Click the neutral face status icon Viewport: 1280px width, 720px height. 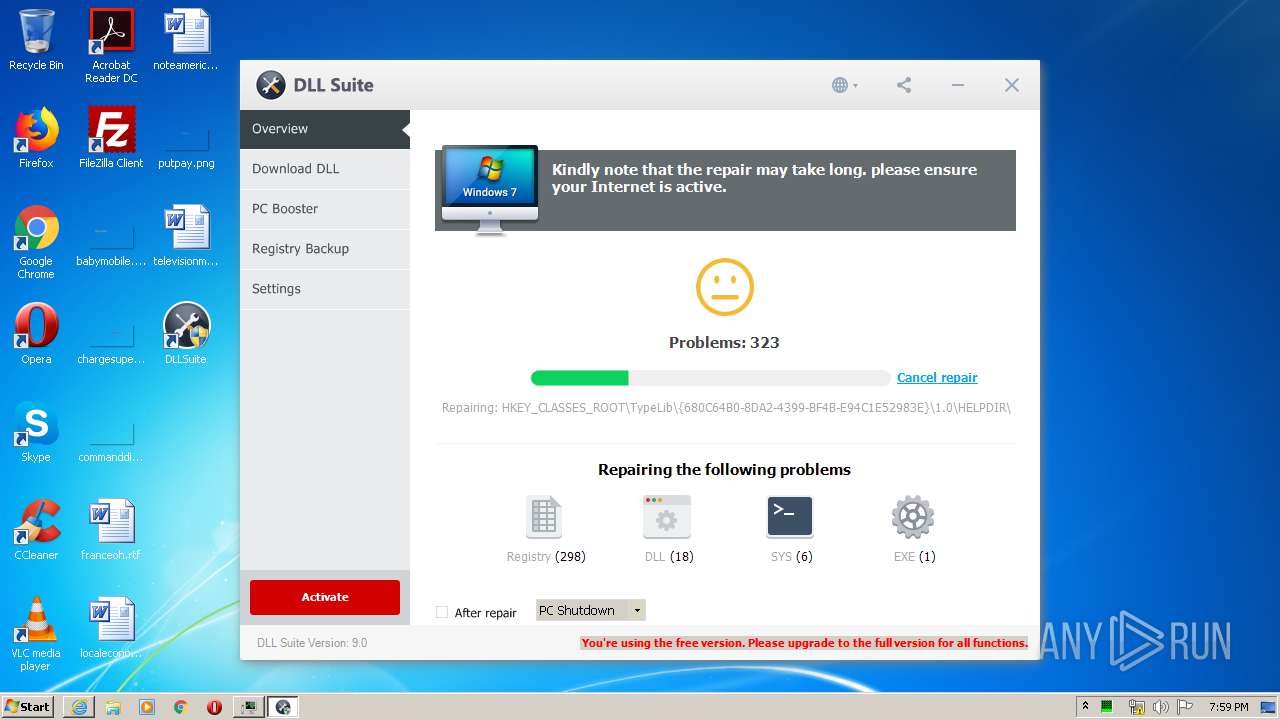coord(725,288)
